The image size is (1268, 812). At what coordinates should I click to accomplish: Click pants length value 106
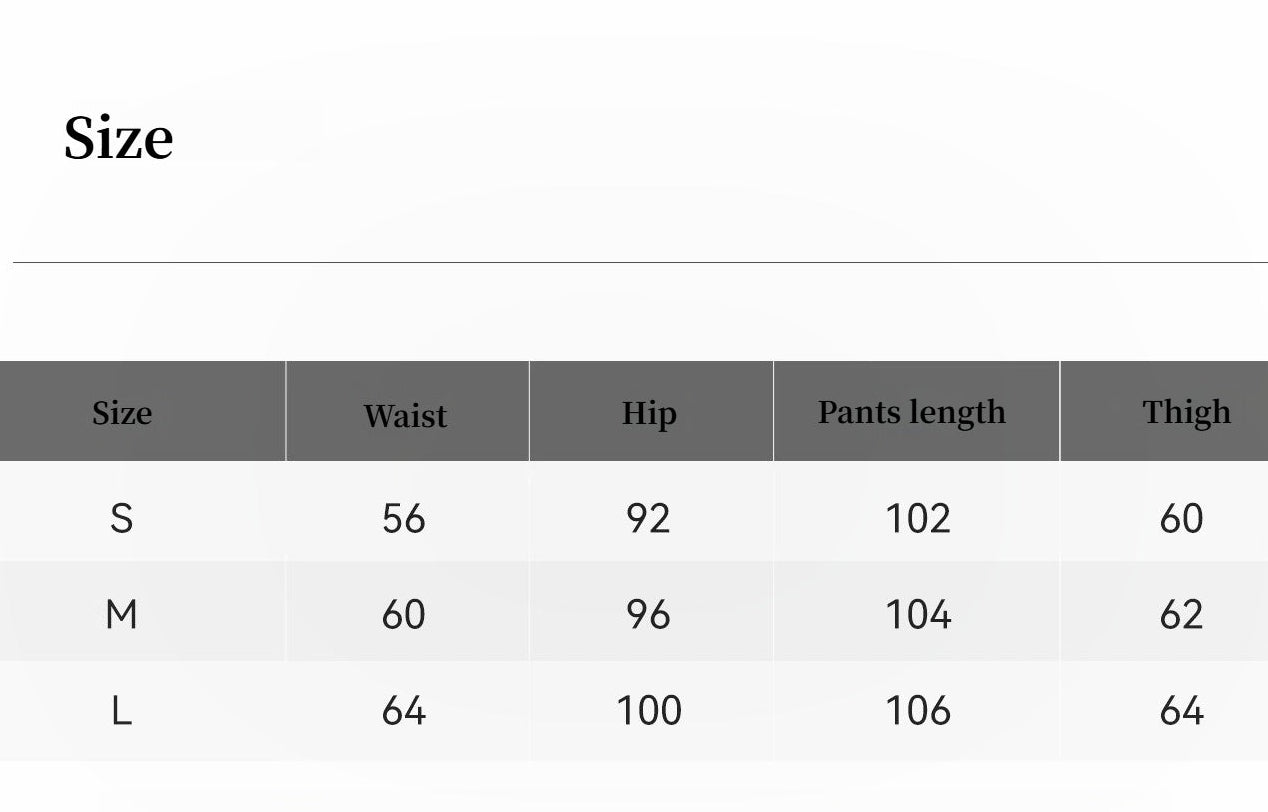tap(918, 711)
